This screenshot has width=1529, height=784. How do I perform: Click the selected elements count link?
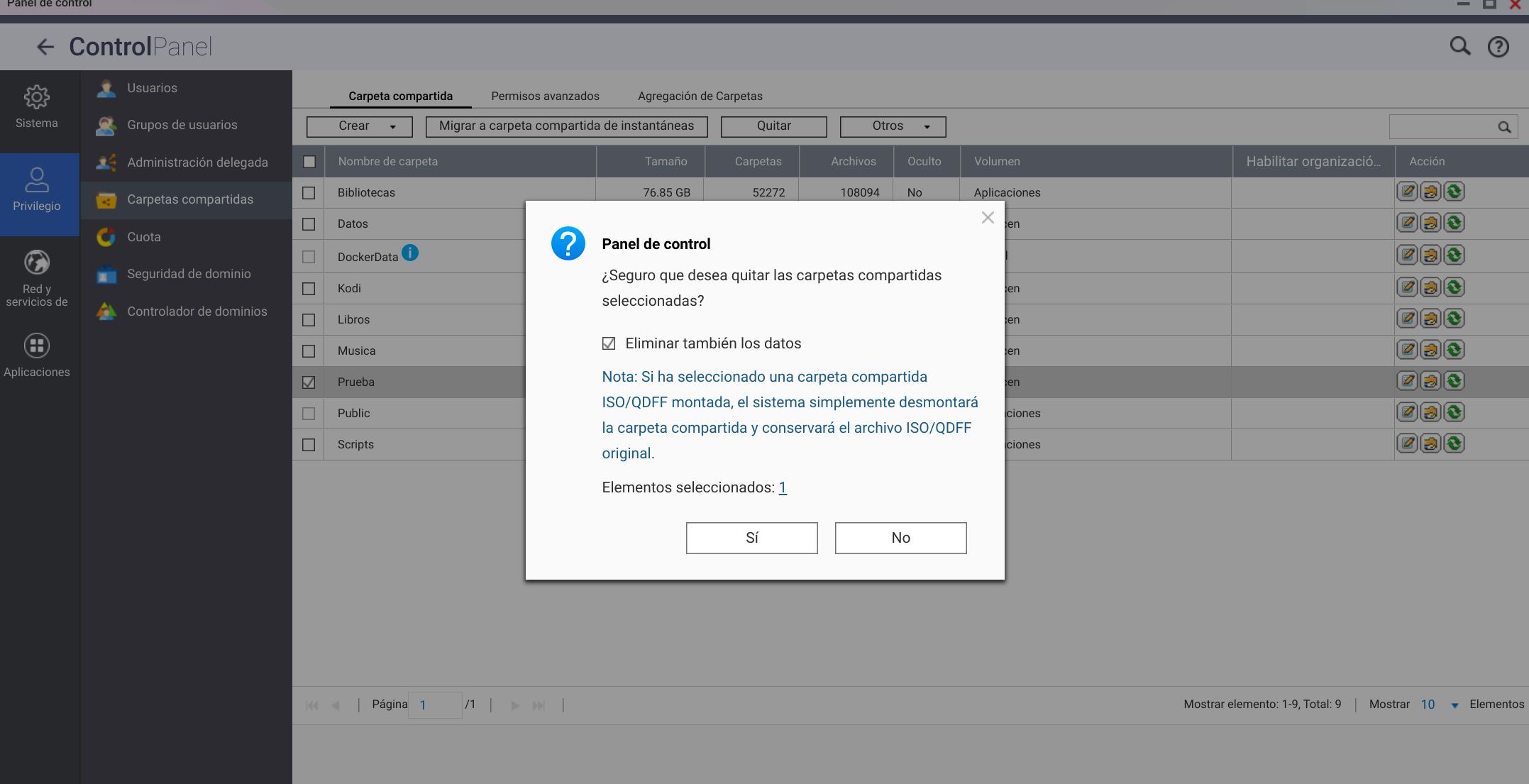click(783, 487)
